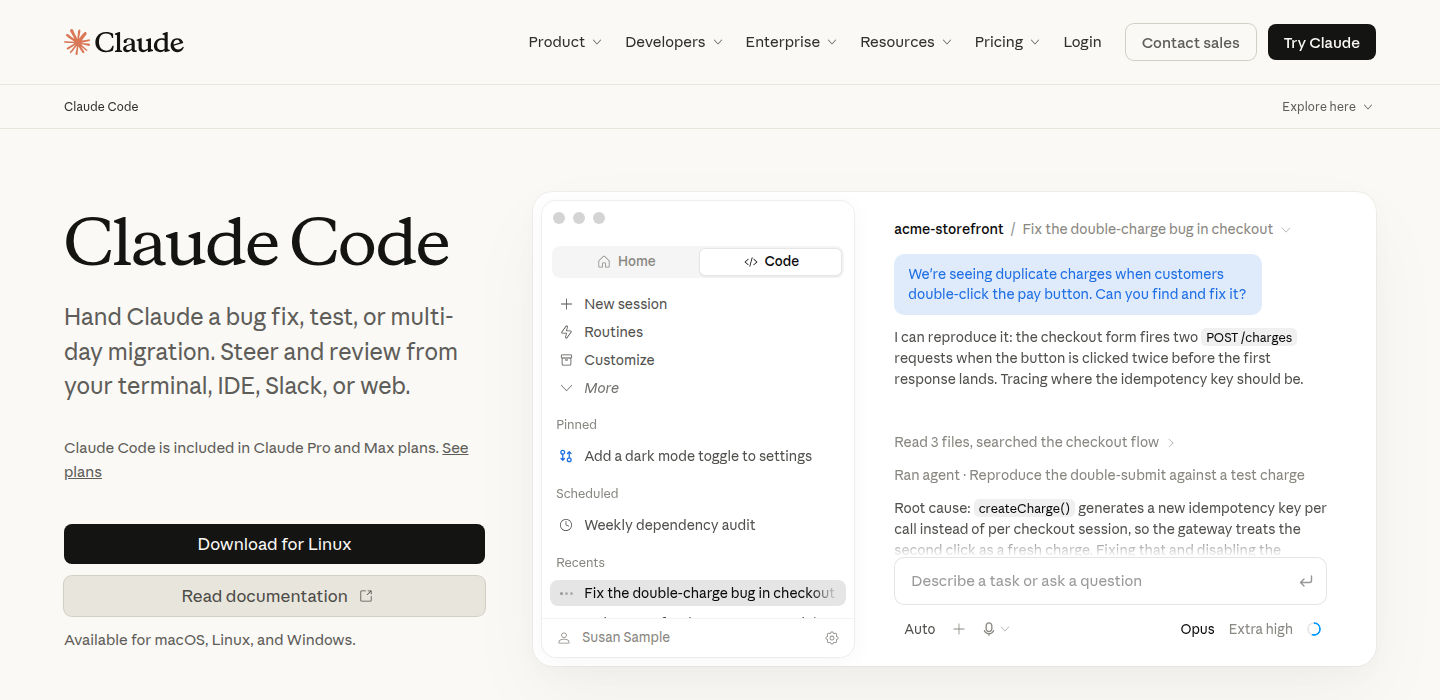Screen dimensions: 1440x700
Task: Click the Contact sales button
Action: (x=1190, y=42)
